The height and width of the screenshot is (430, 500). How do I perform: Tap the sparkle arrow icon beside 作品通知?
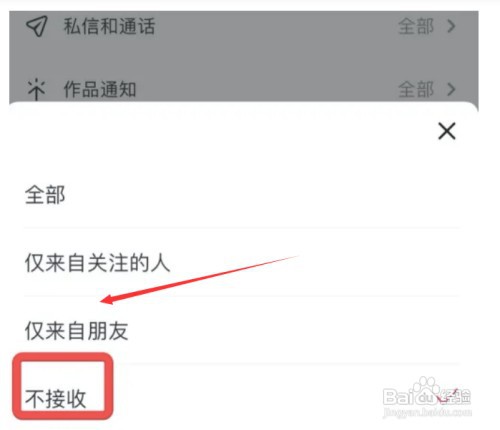[x=36, y=89]
